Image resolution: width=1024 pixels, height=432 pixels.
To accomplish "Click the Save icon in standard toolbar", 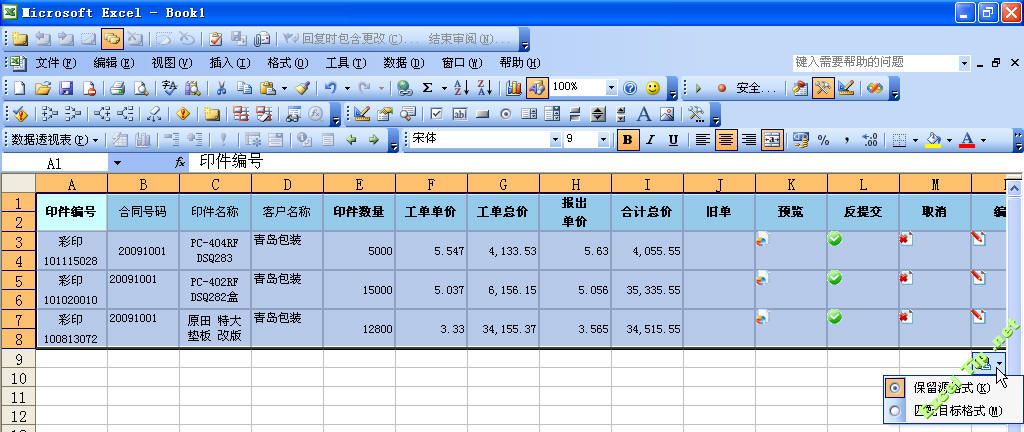I will click(65, 88).
